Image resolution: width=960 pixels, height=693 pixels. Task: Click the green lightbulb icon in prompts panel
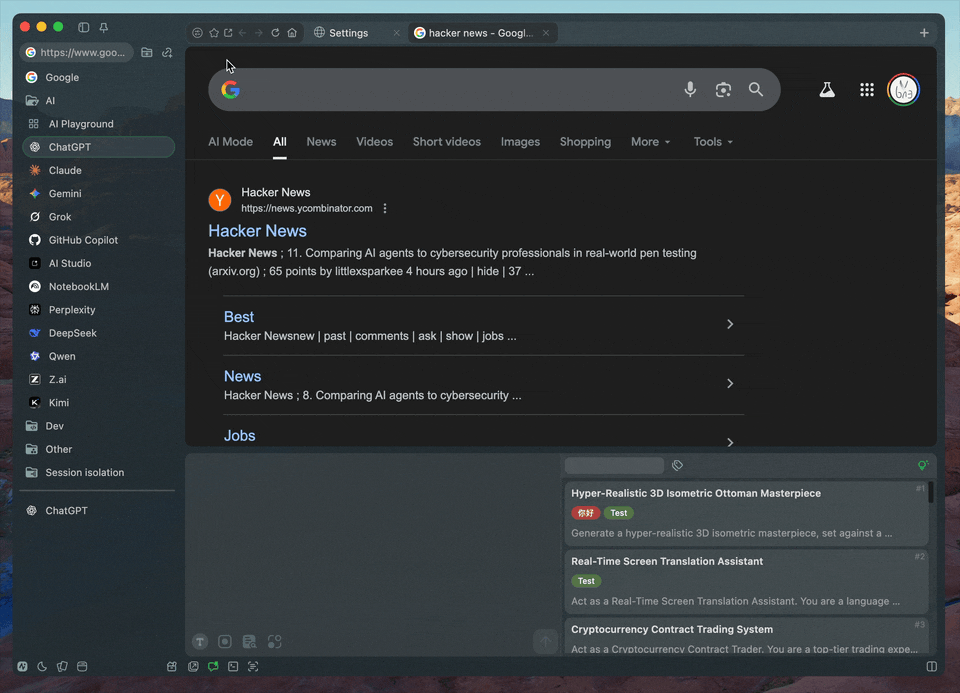click(923, 466)
